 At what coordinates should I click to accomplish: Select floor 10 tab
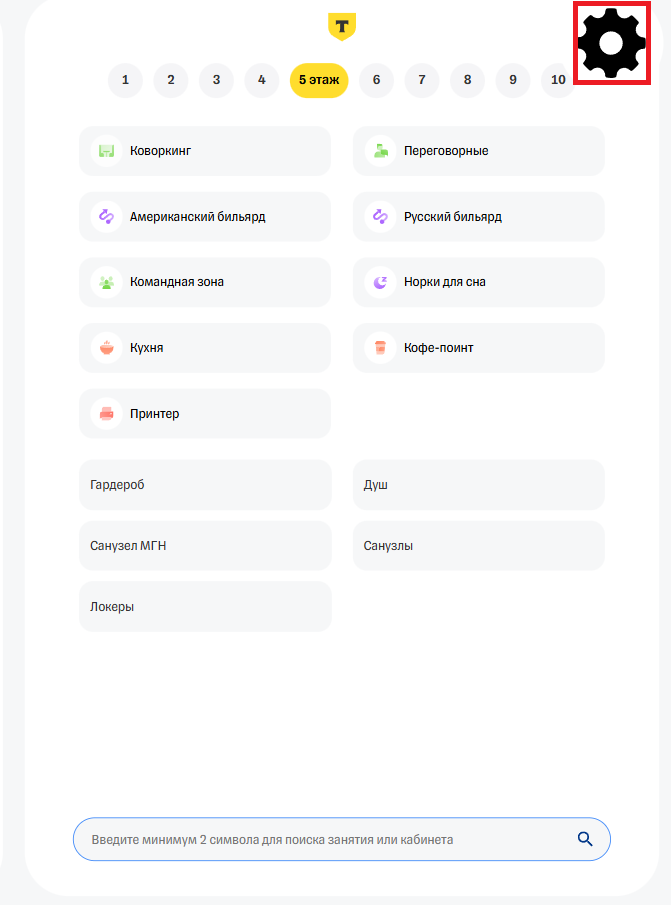pyautogui.click(x=558, y=80)
